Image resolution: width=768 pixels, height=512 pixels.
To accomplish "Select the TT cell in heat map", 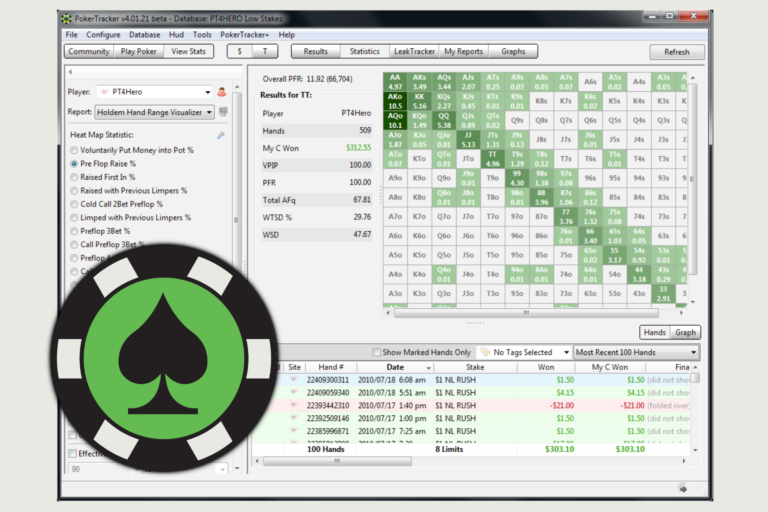I will pos(492,159).
